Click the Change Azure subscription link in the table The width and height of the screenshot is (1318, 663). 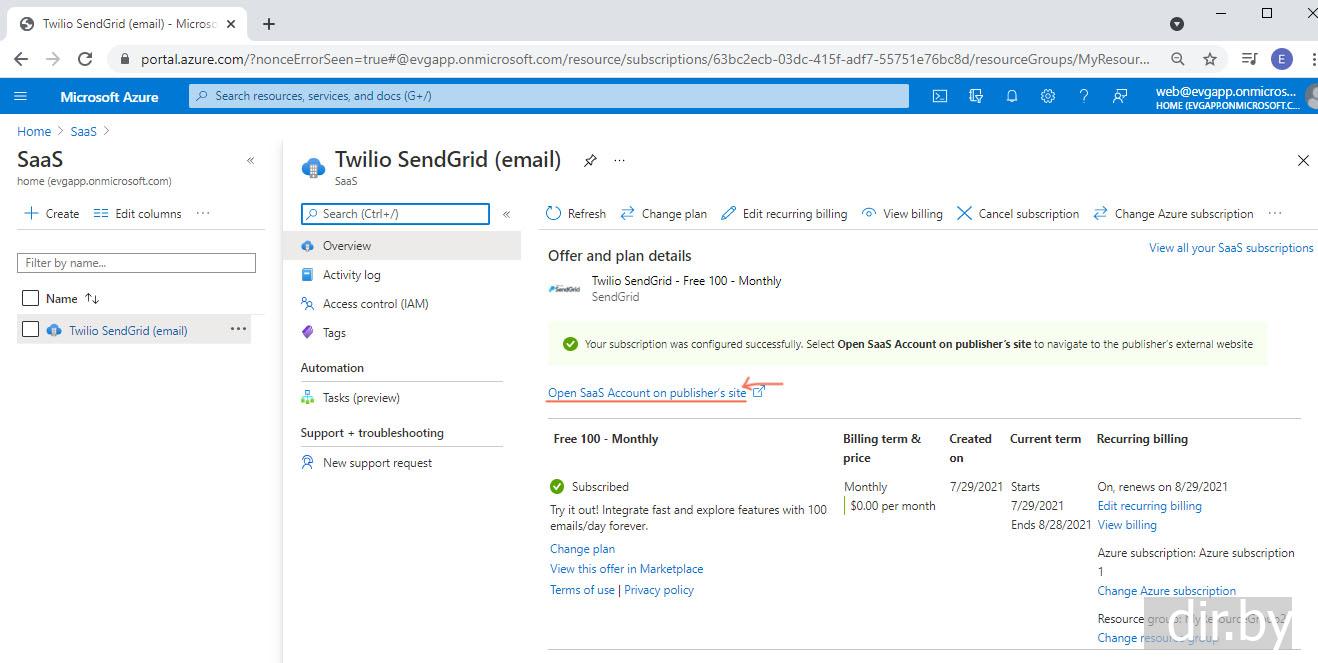pos(1167,591)
